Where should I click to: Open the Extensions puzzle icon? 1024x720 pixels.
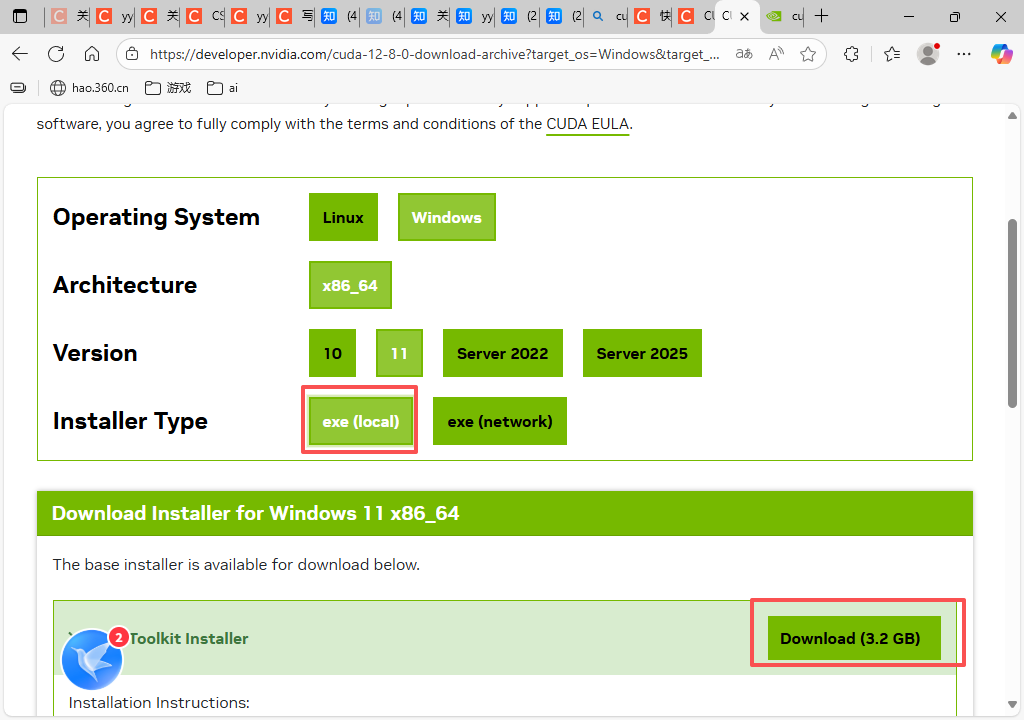pos(851,54)
